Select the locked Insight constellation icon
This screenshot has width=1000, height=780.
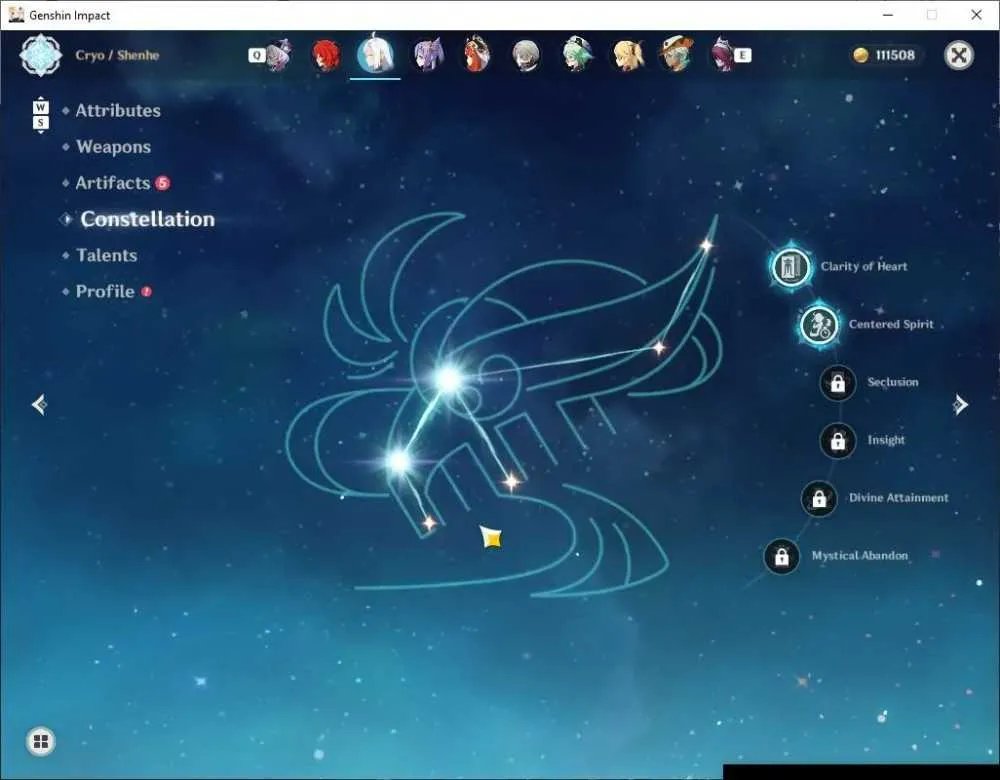tap(837, 440)
